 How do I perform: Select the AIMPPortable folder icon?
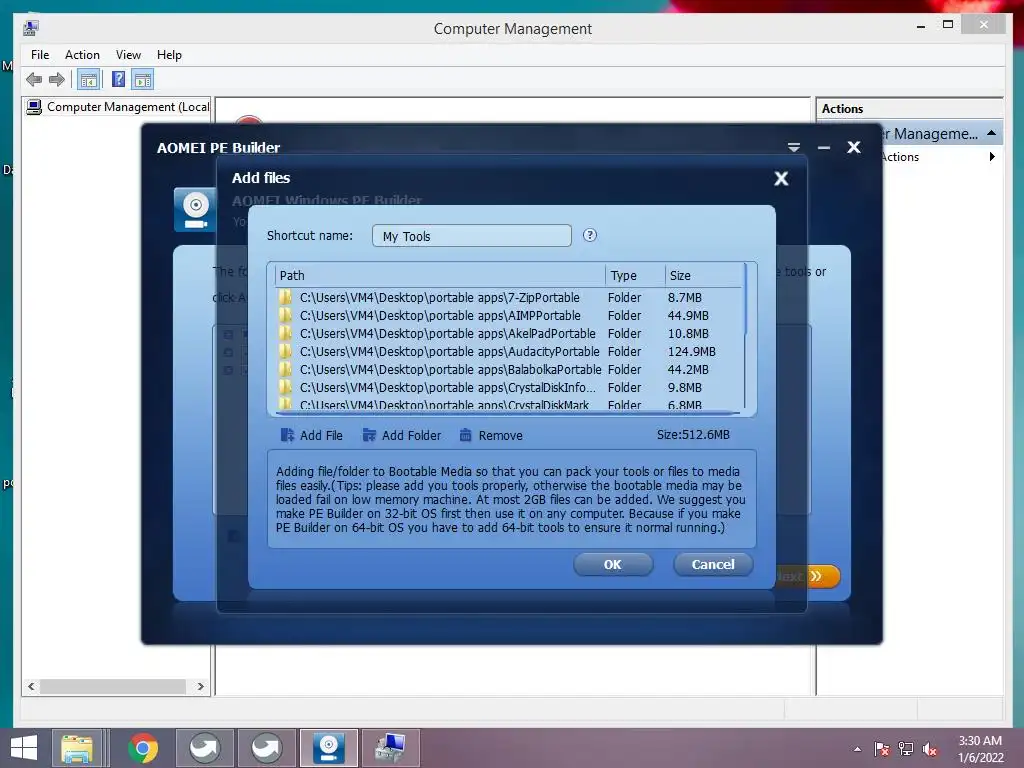click(285, 315)
